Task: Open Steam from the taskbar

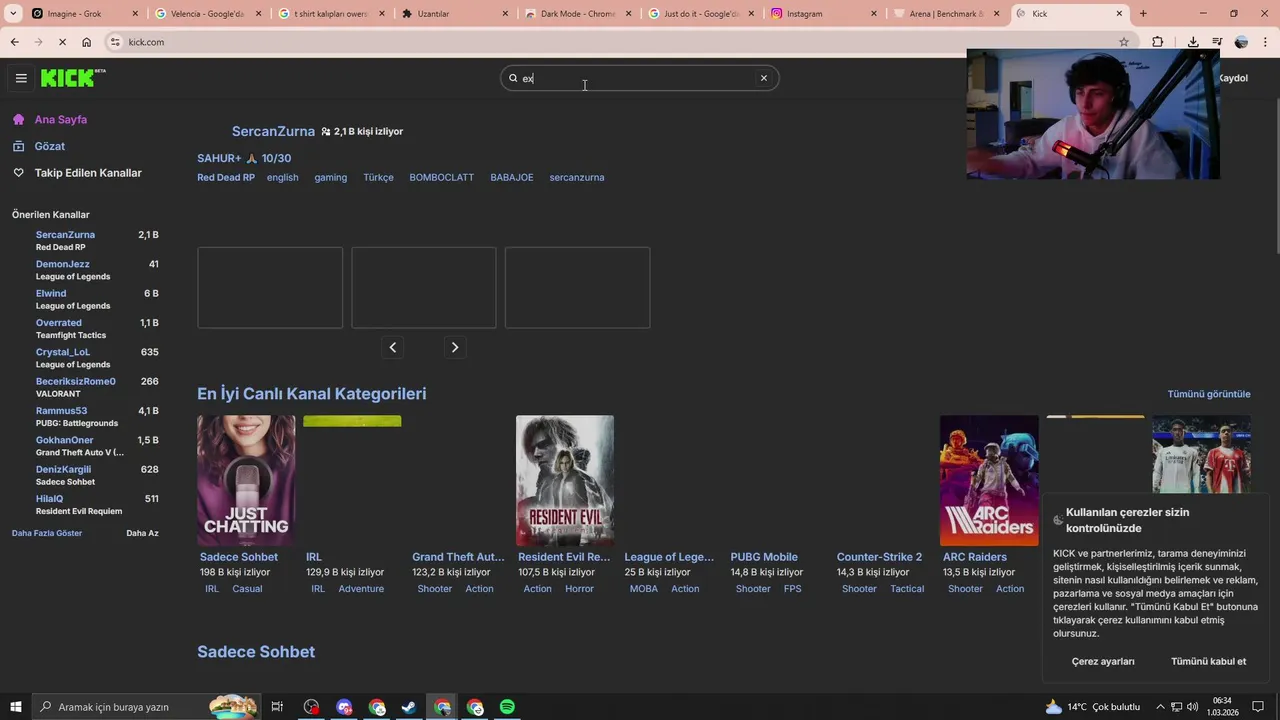Action: [x=409, y=707]
